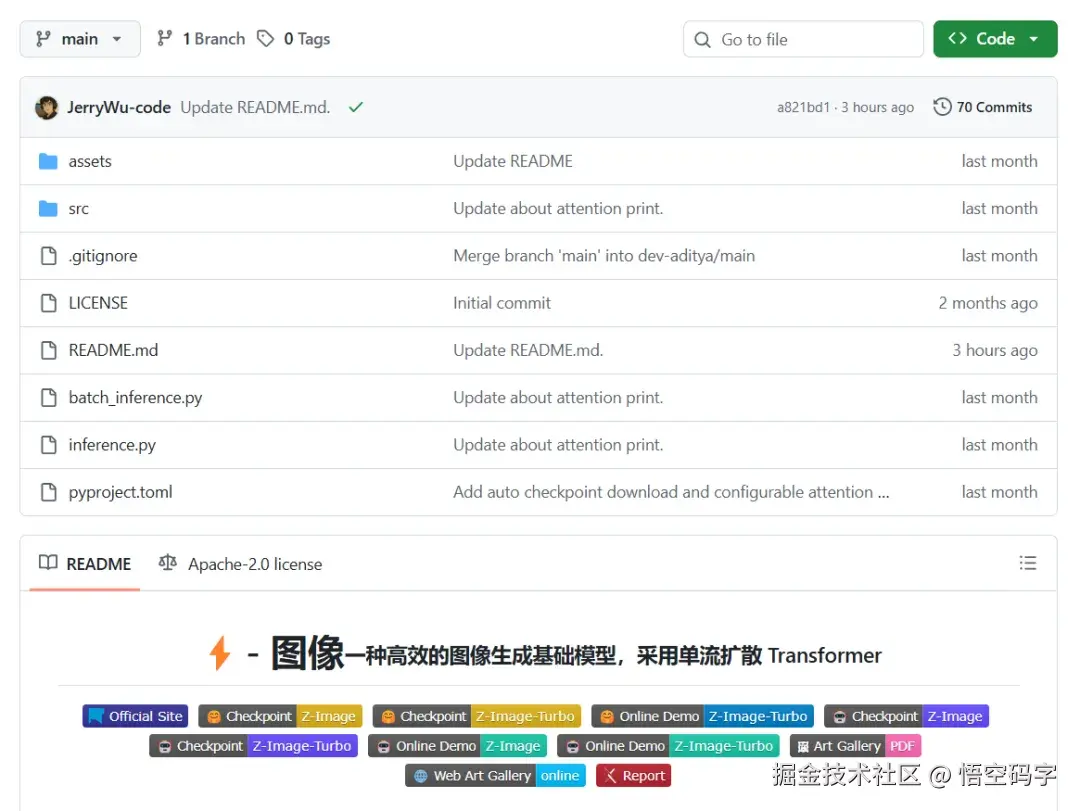Image resolution: width=1080 pixels, height=811 pixels.
Task: Open the blue Online Demo Z-Image-Turbo badge
Action: [703, 716]
